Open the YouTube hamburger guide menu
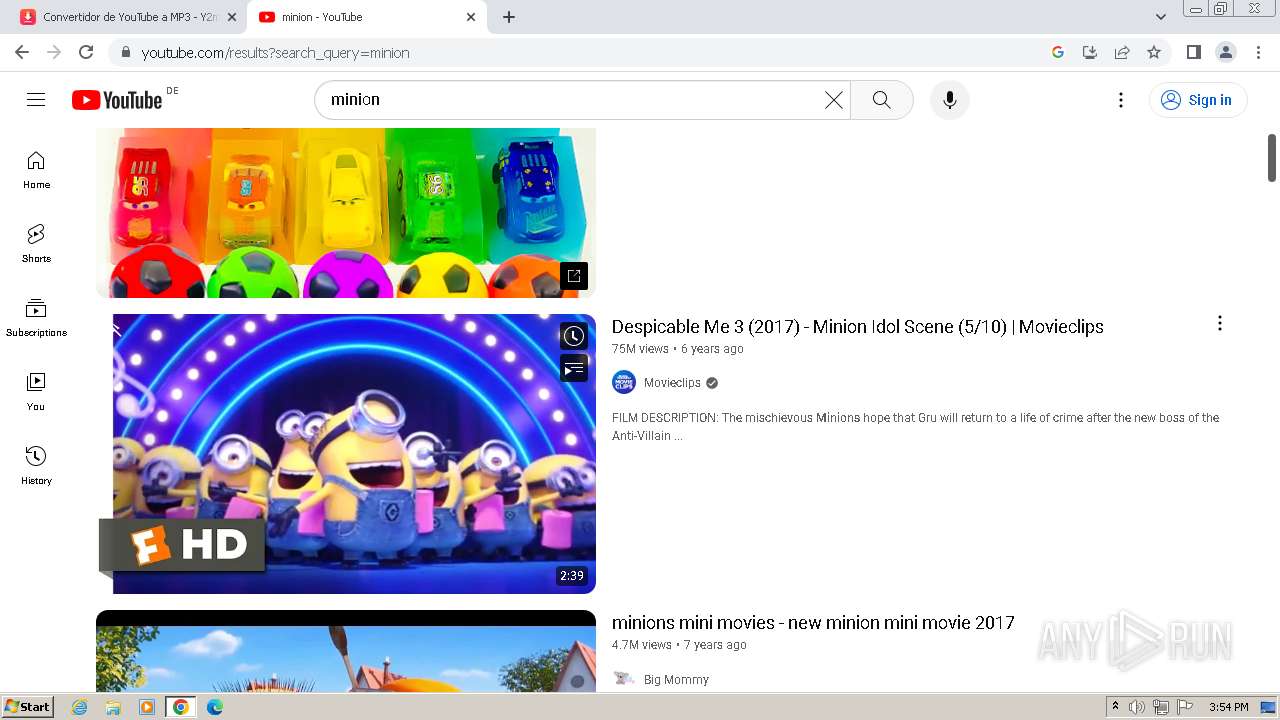This screenshot has width=1280, height=720. 36,99
